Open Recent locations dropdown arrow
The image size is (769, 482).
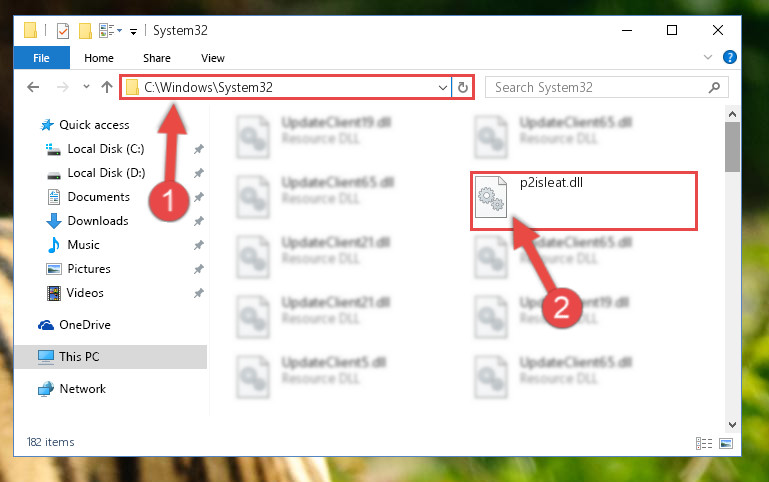pos(86,87)
